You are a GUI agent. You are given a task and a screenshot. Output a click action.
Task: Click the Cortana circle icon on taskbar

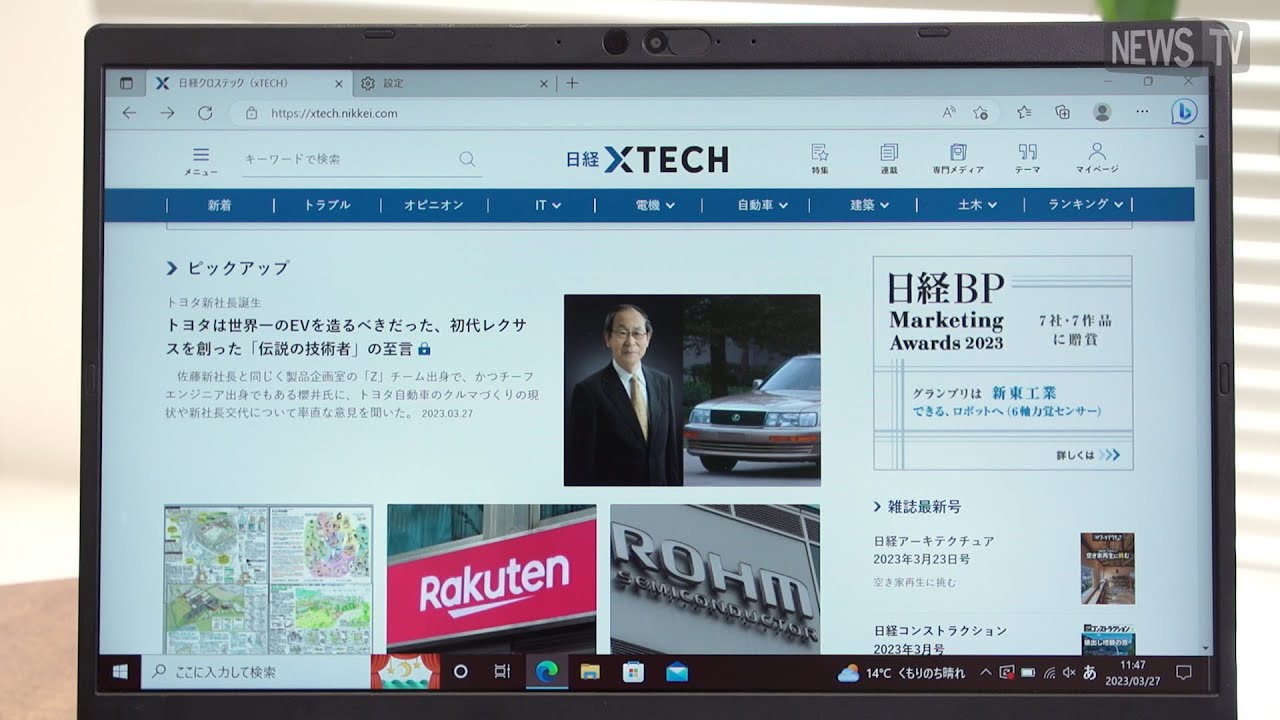461,672
